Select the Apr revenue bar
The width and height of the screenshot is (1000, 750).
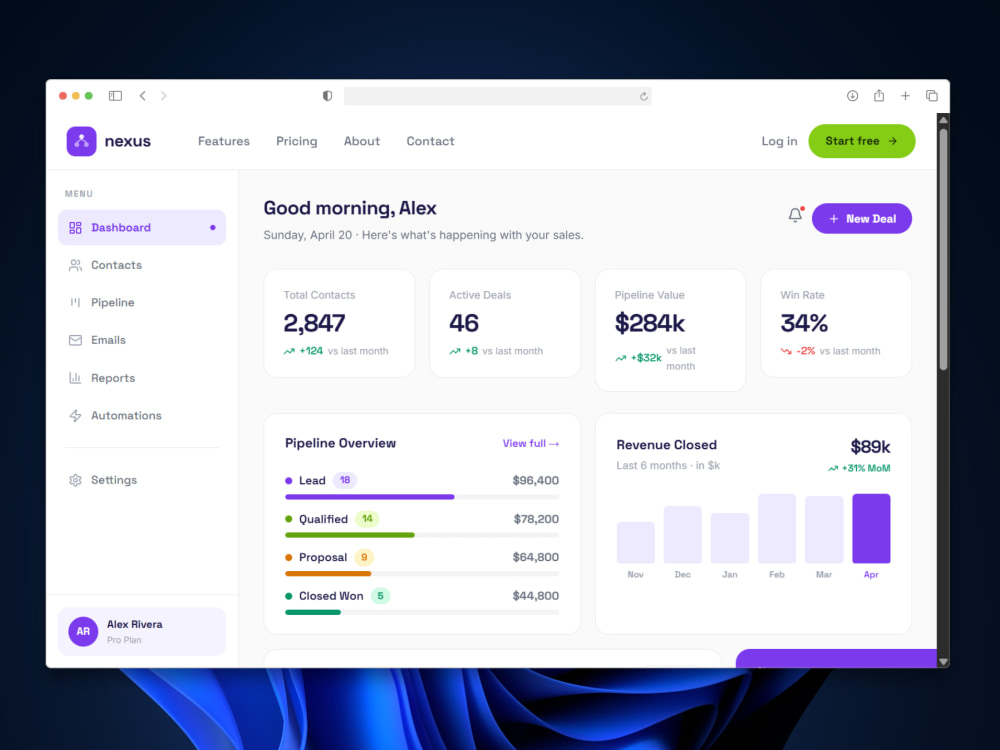point(871,529)
